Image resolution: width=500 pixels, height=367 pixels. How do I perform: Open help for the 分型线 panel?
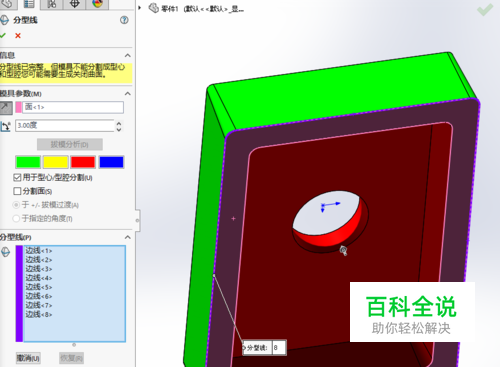[x=124, y=20]
